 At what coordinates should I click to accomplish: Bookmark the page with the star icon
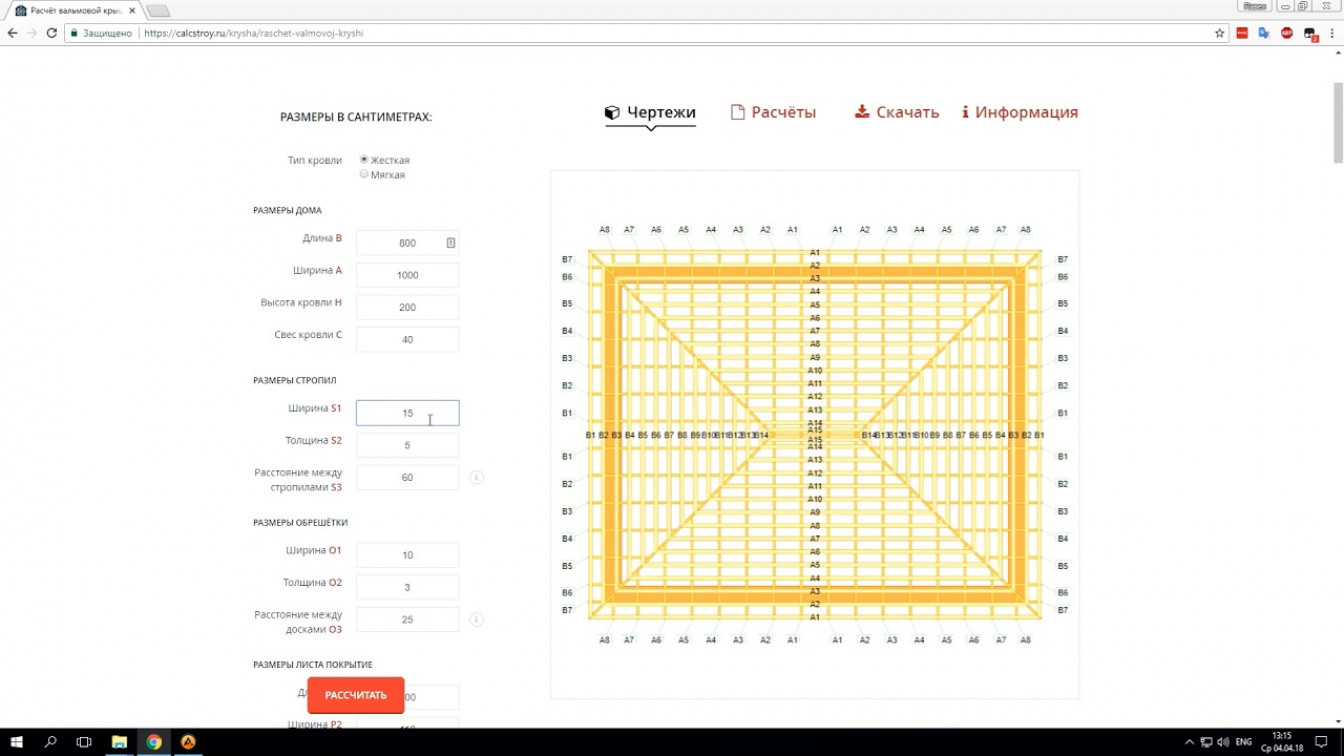pos(1219,33)
